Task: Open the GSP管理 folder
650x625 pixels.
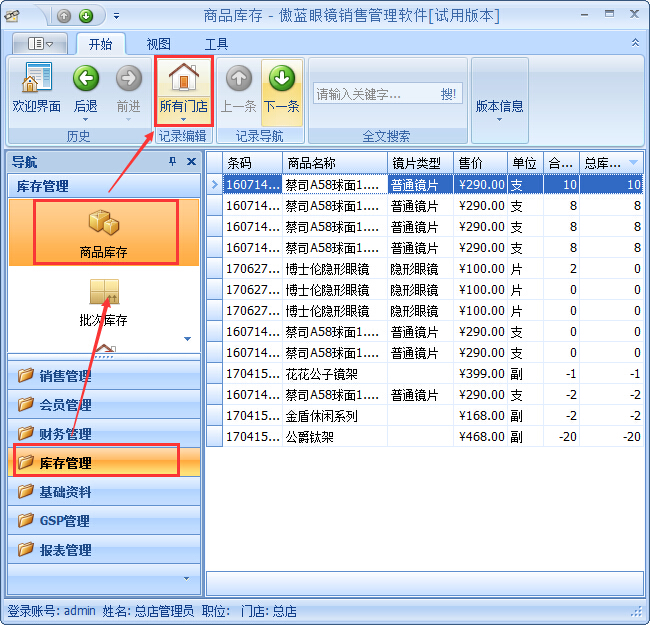Action: click(104, 521)
